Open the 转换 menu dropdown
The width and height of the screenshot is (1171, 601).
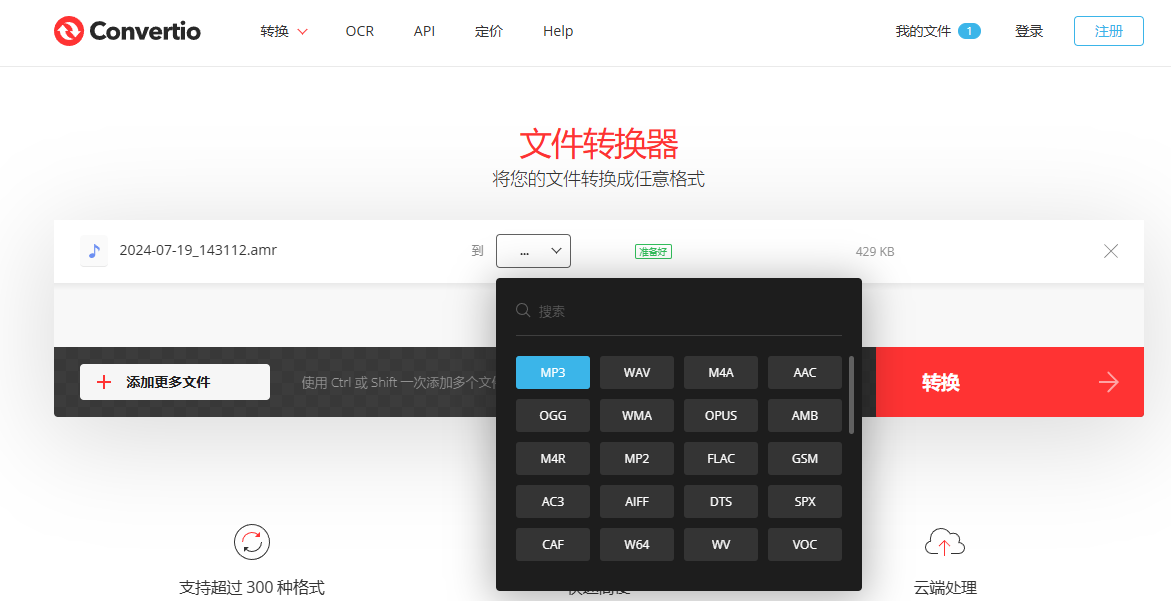click(x=284, y=31)
